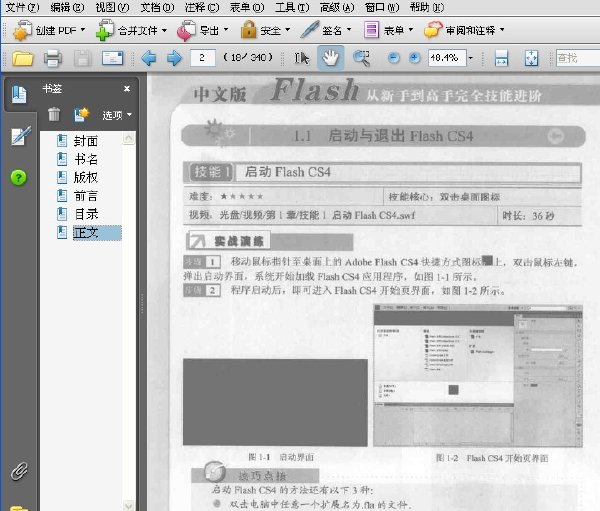This screenshot has width=600, height=511.
Task: Click the save floppy disk icon
Action: pyautogui.click(x=83, y=59)
